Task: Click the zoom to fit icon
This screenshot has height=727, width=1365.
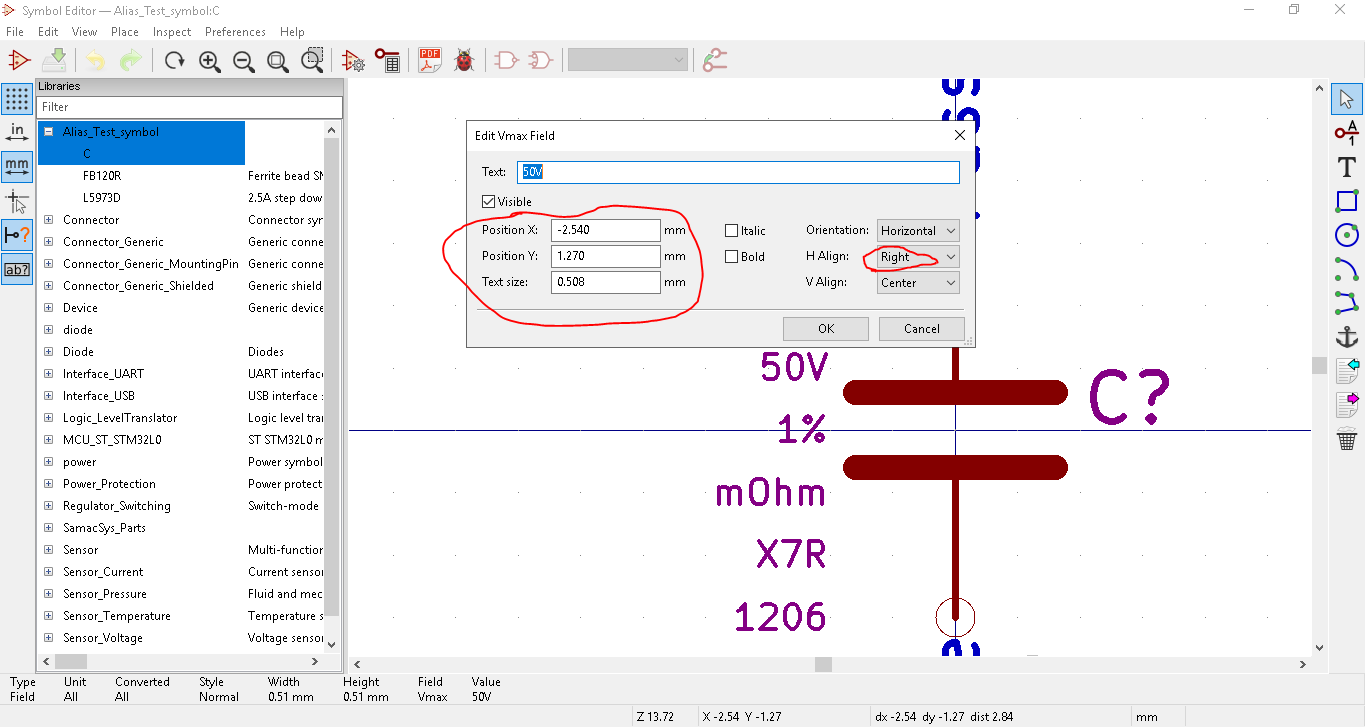Action: tap(278, 61)
